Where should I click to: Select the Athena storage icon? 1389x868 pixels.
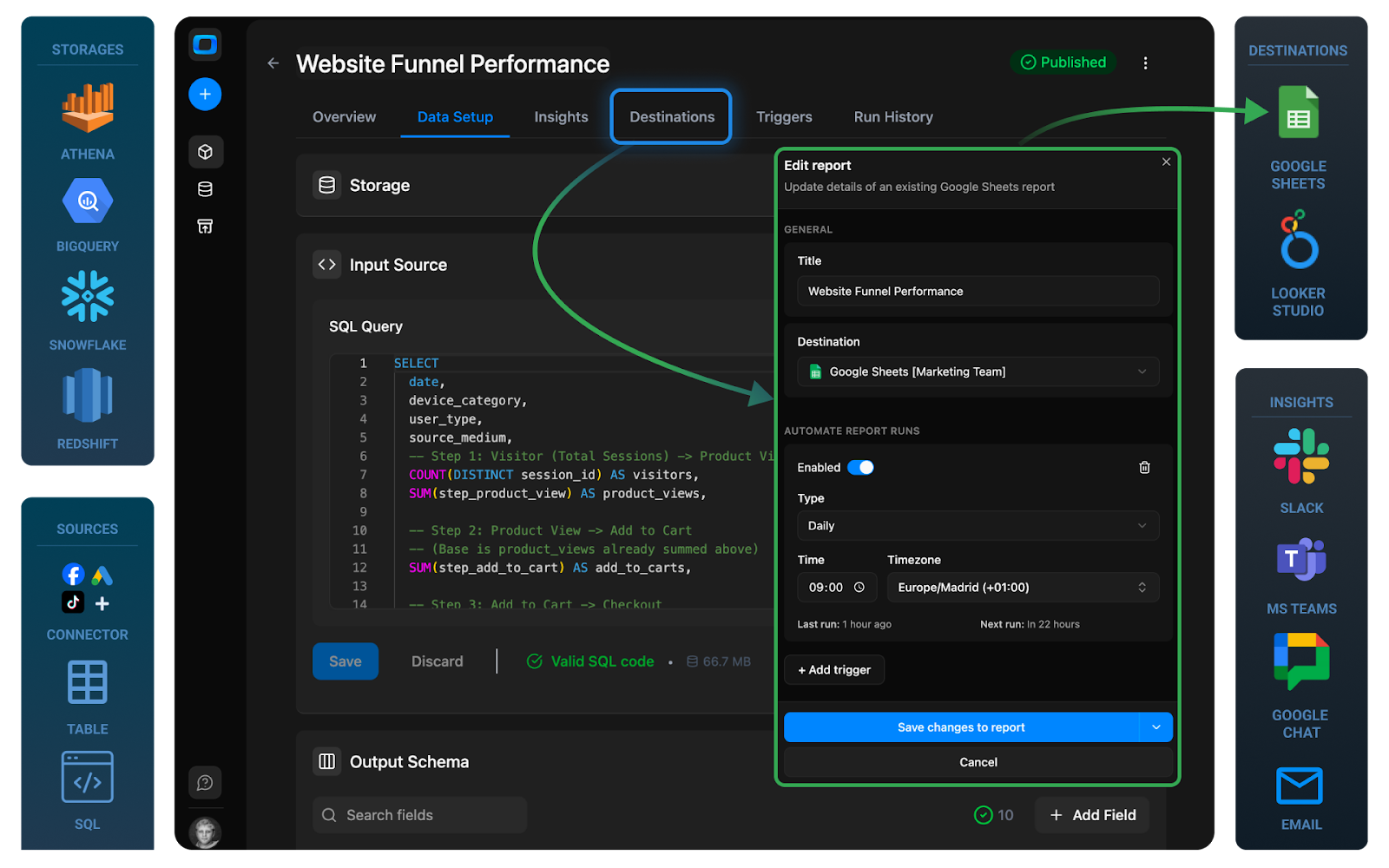click(87, 108)
